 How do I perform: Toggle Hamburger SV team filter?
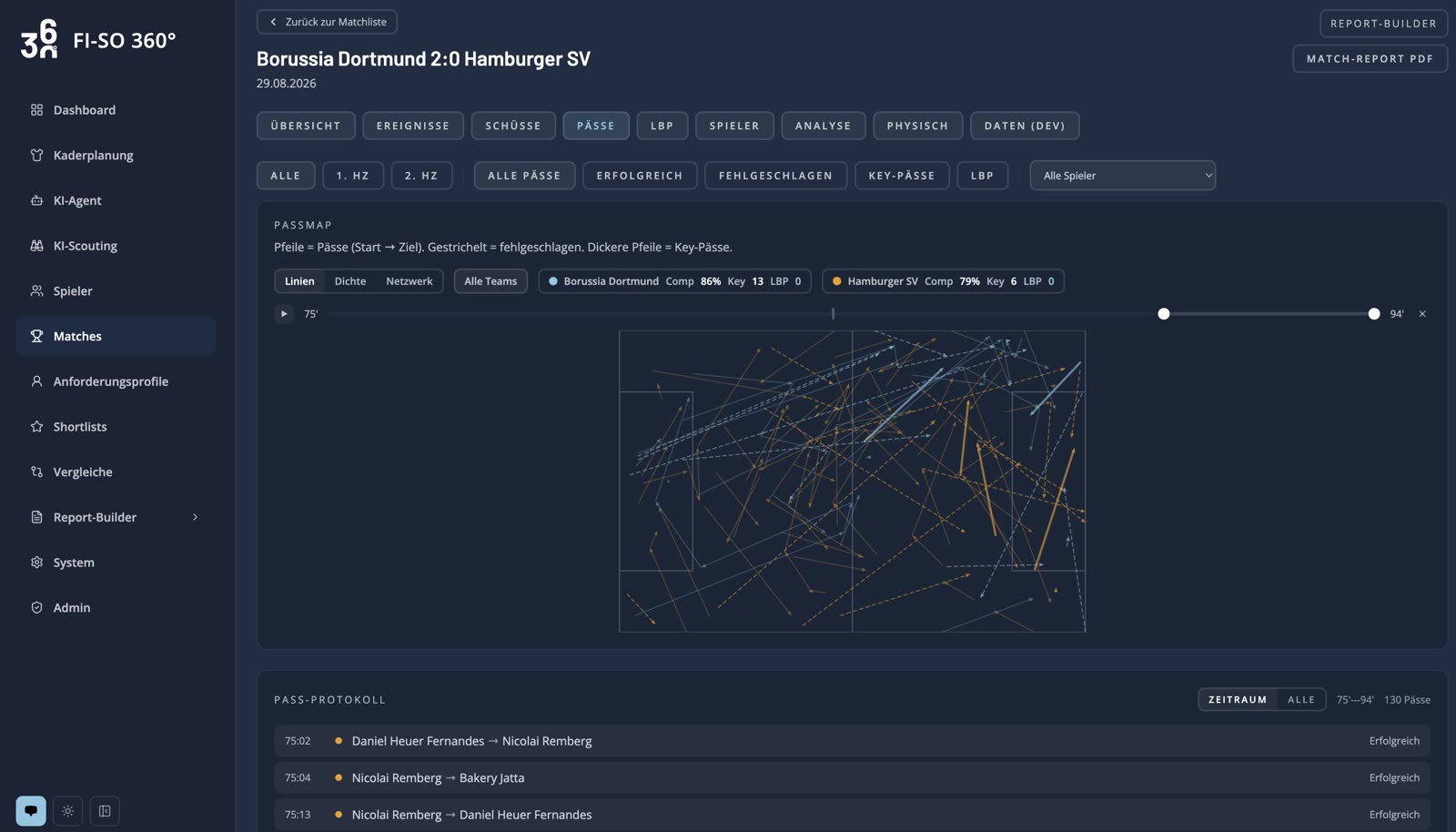[x=943, y=281]
